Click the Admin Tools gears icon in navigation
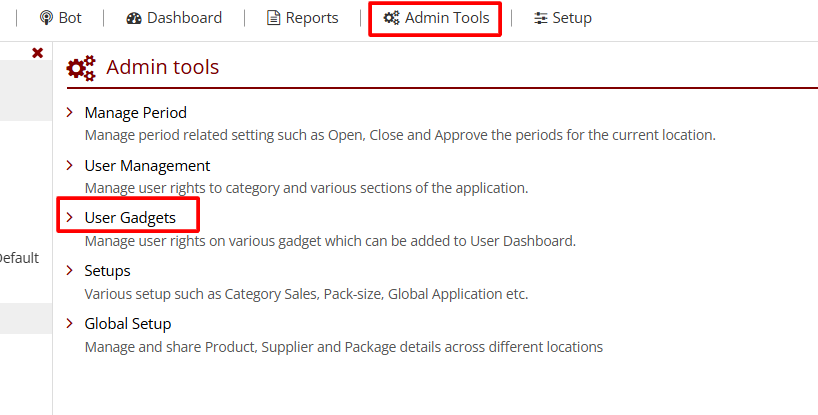This screenshot has height=415, width=818. 391,18
